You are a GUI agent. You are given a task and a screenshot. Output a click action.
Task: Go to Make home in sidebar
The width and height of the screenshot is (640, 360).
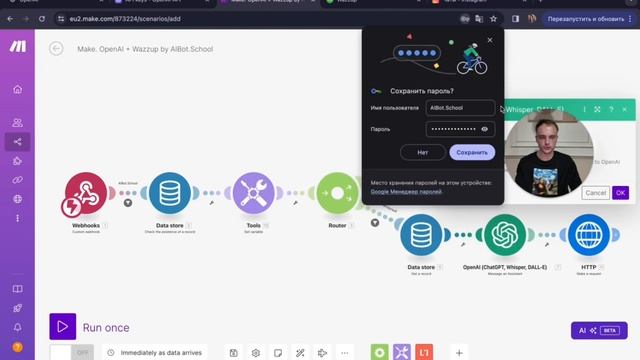pyautogui.click(x=18, y=89)
